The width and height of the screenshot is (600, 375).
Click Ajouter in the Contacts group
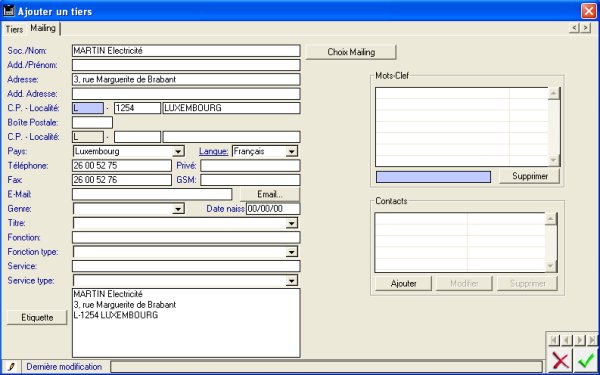[x=404, y=284]
